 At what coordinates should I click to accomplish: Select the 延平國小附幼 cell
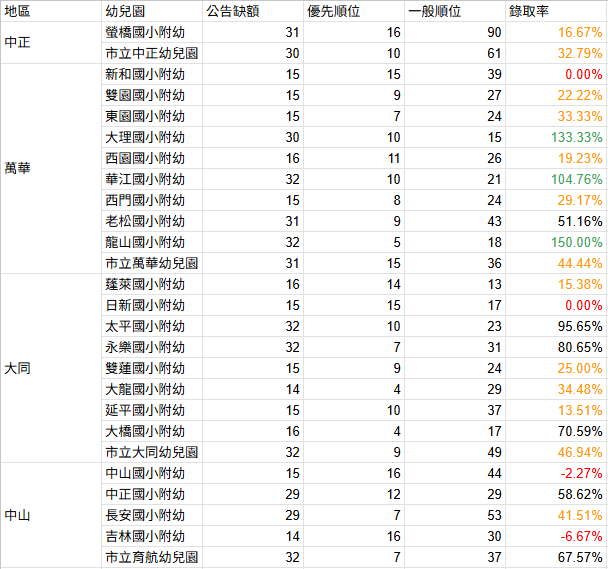pyautogui.click(x=152, y=410)
